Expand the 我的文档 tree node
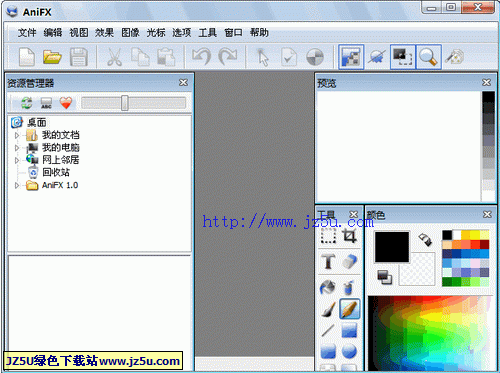 click(x=17, y=135)
